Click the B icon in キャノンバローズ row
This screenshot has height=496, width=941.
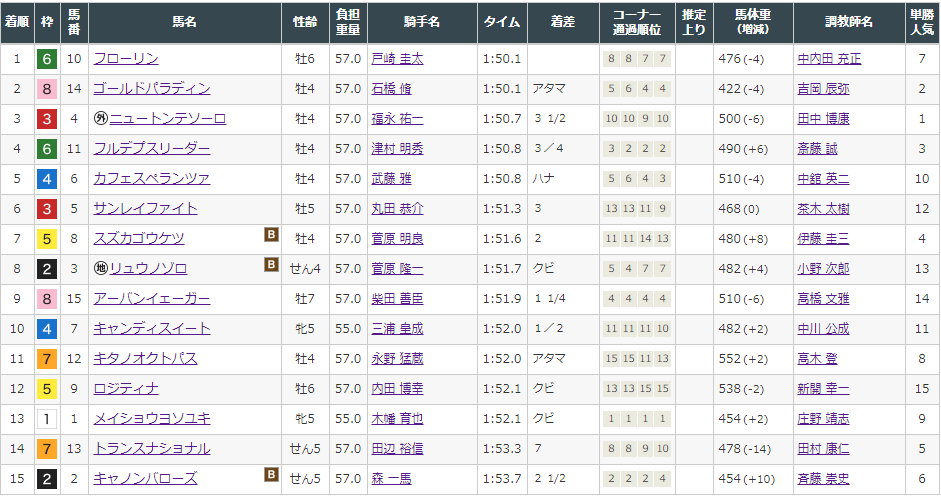pos(271,474)
